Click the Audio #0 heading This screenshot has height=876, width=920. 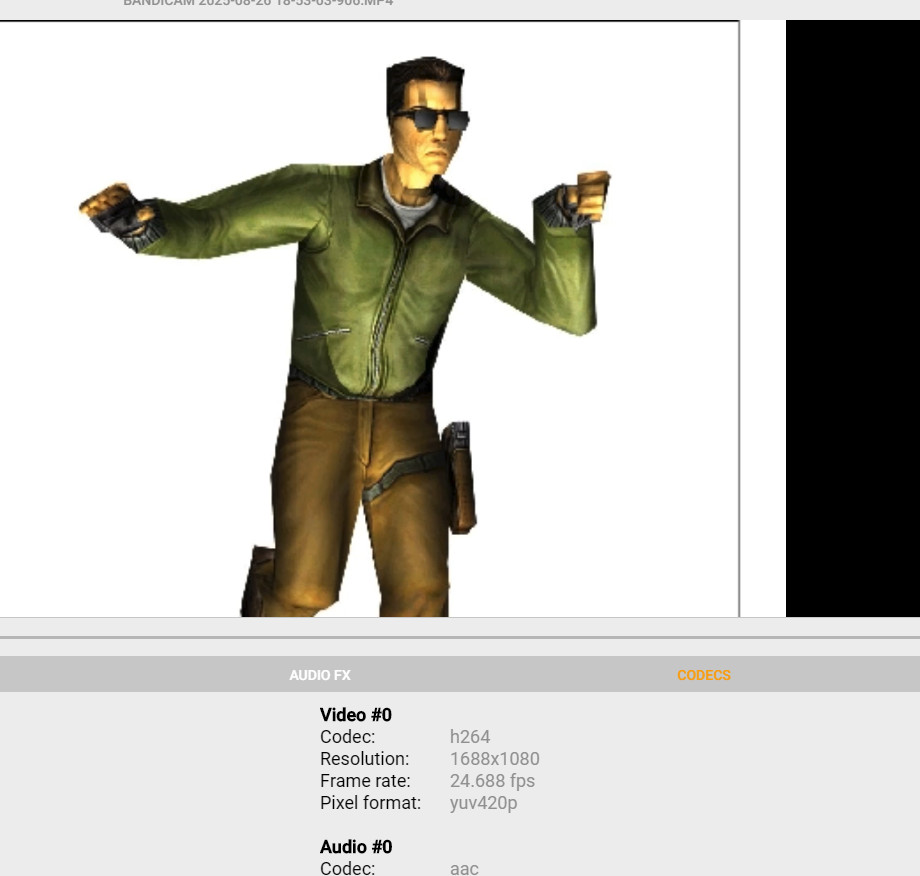(356, 847)
